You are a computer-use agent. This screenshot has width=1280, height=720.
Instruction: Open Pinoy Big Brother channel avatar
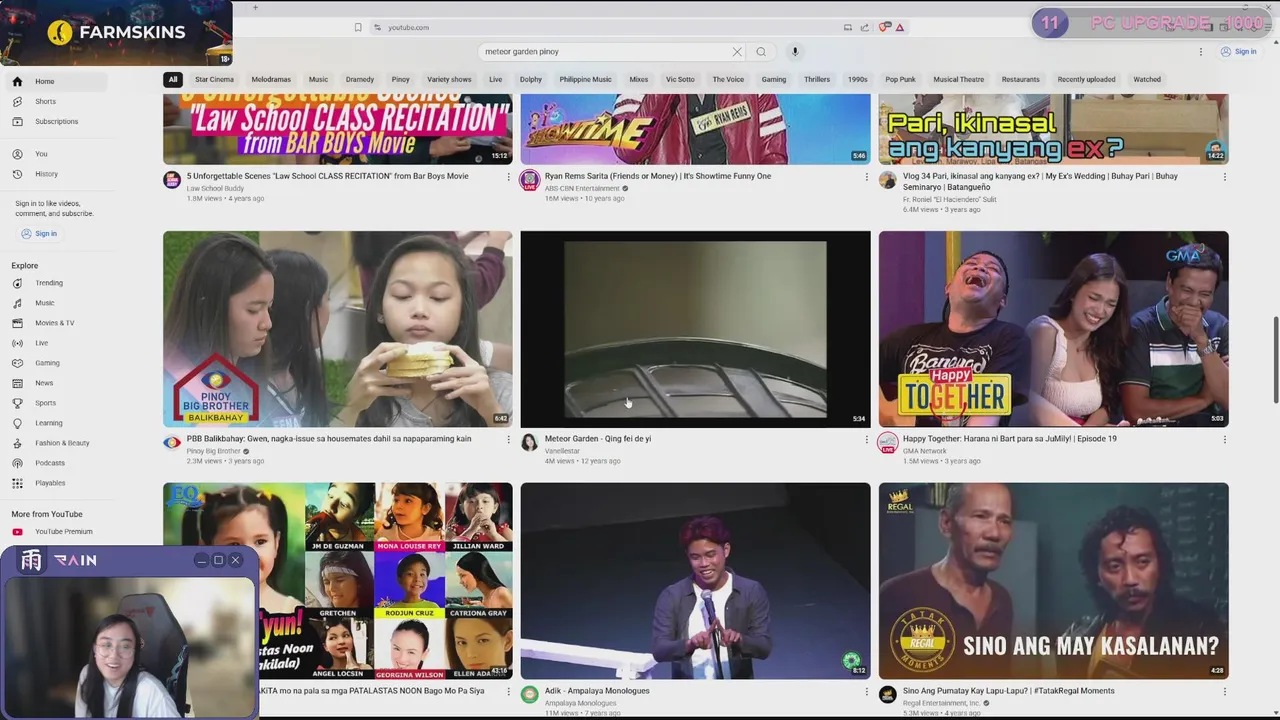coord(172,443)
